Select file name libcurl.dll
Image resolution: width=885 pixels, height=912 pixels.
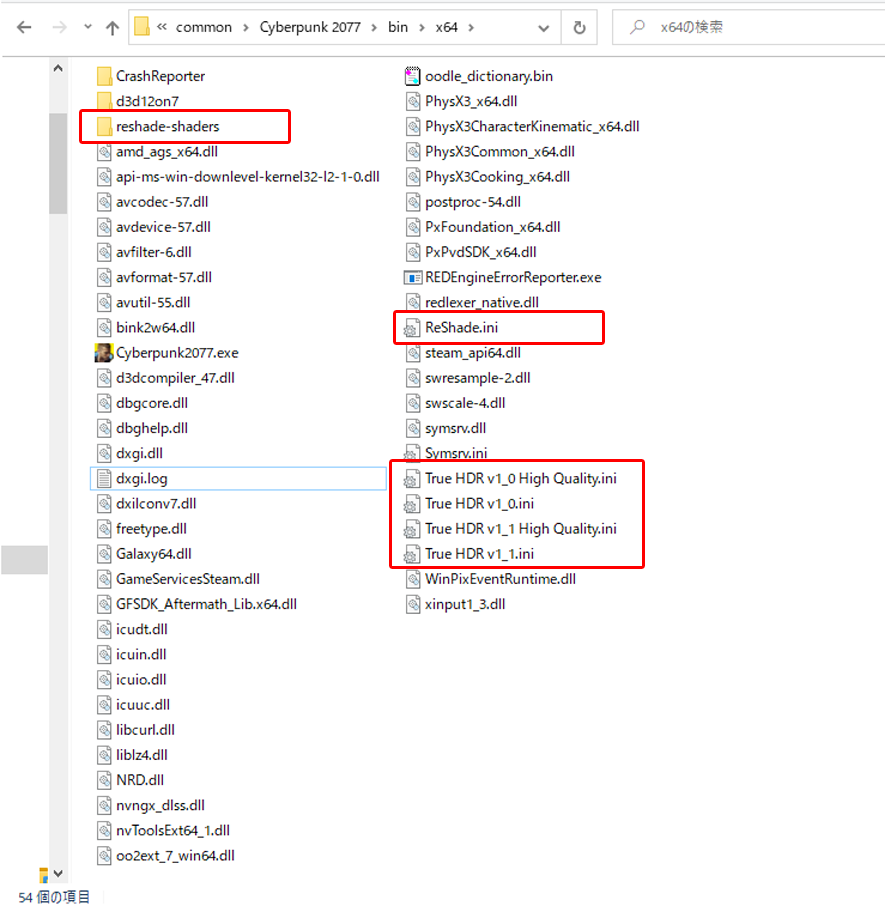coord(145,730)
